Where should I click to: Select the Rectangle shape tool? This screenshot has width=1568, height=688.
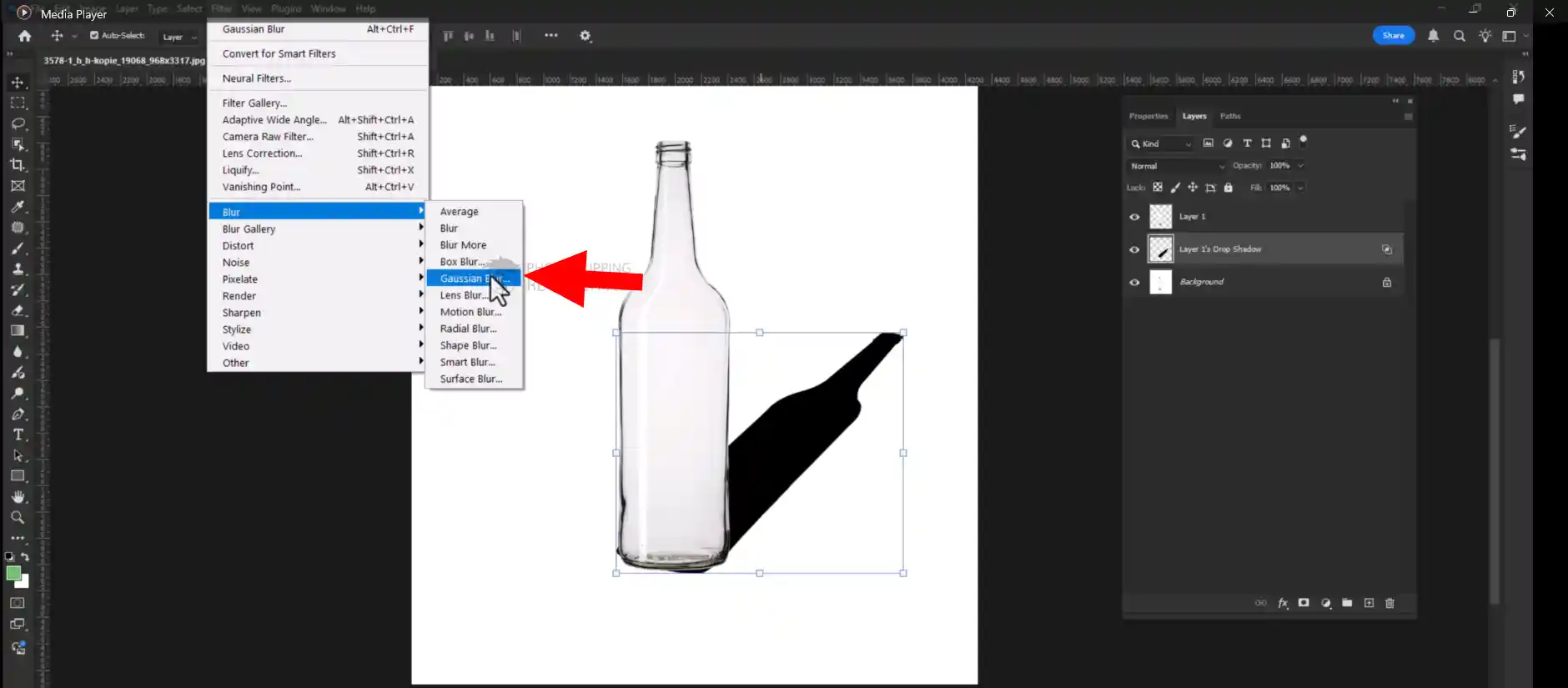18,476
